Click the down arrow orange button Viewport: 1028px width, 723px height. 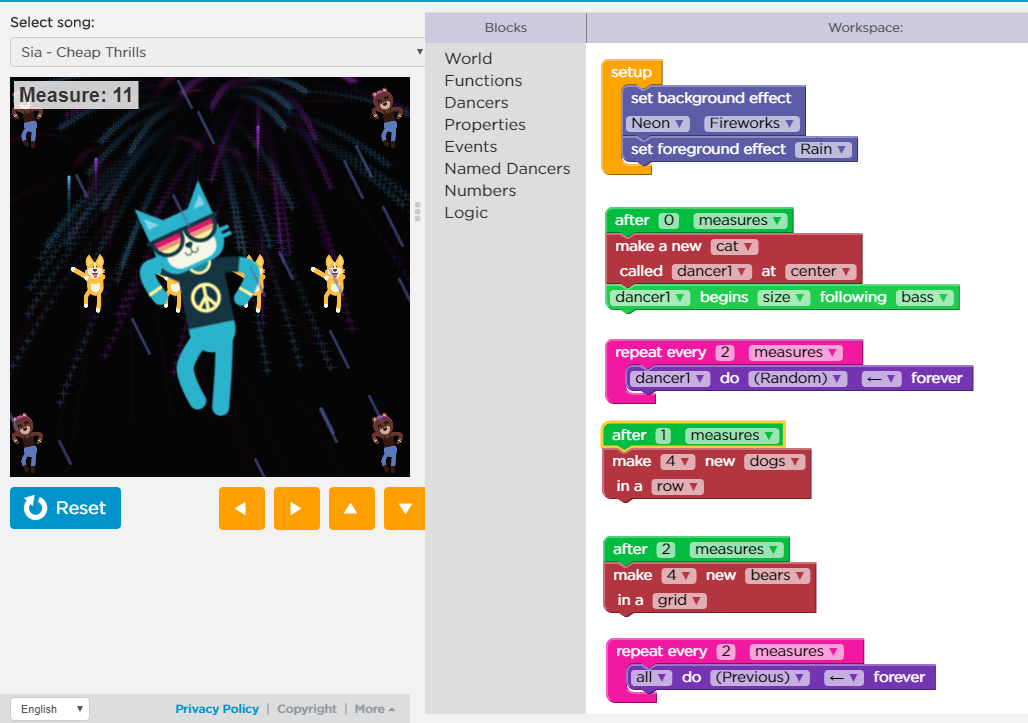(405, 508)
